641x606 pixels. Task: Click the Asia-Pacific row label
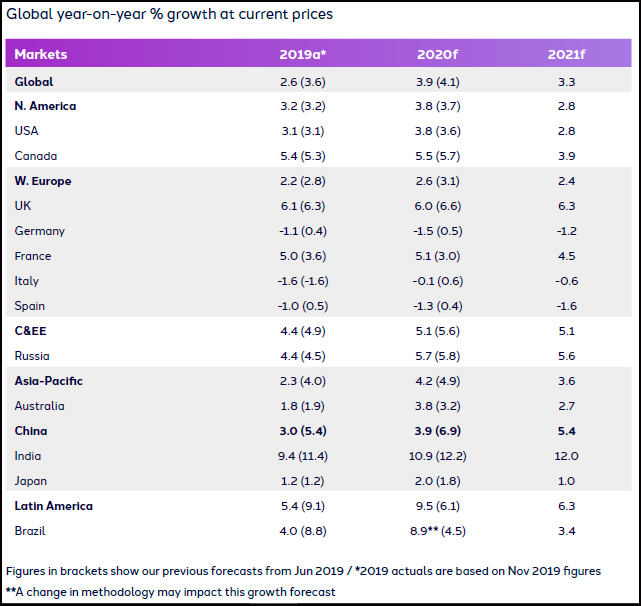click(49, 381)
